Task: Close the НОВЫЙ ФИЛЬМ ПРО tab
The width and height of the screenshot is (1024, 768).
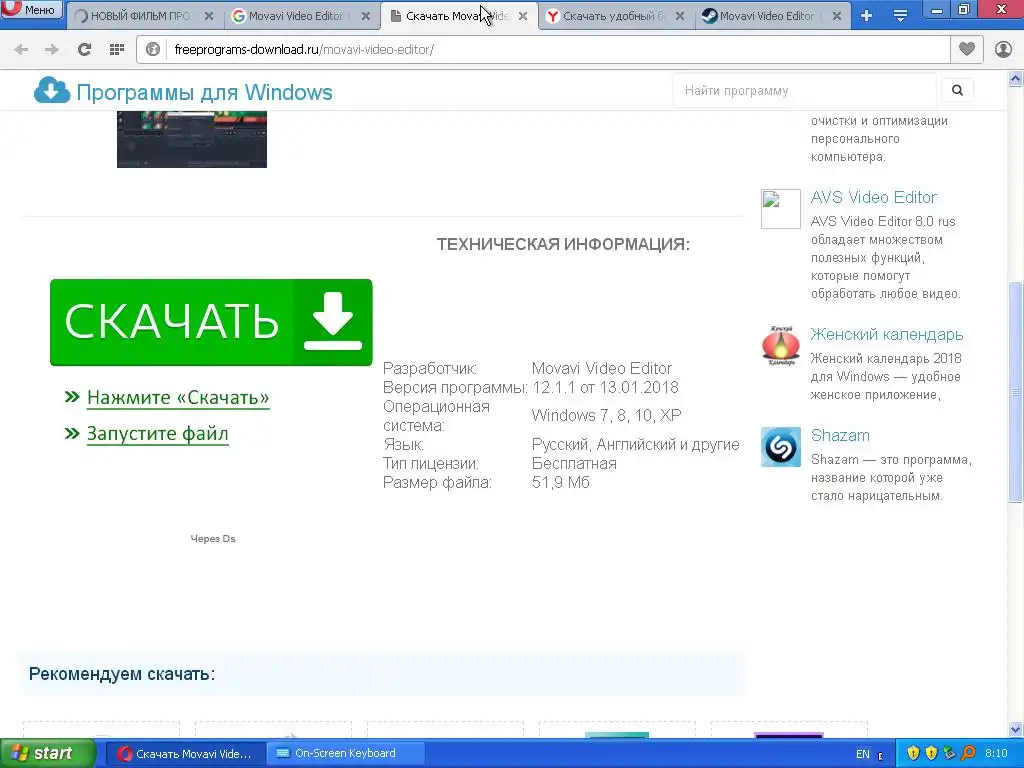Action: tap(209, 16)
